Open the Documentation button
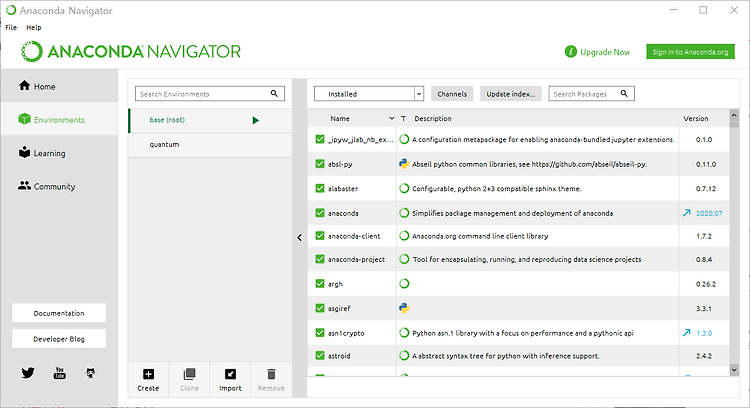750x408 pixels. click(x=59, y=313)
